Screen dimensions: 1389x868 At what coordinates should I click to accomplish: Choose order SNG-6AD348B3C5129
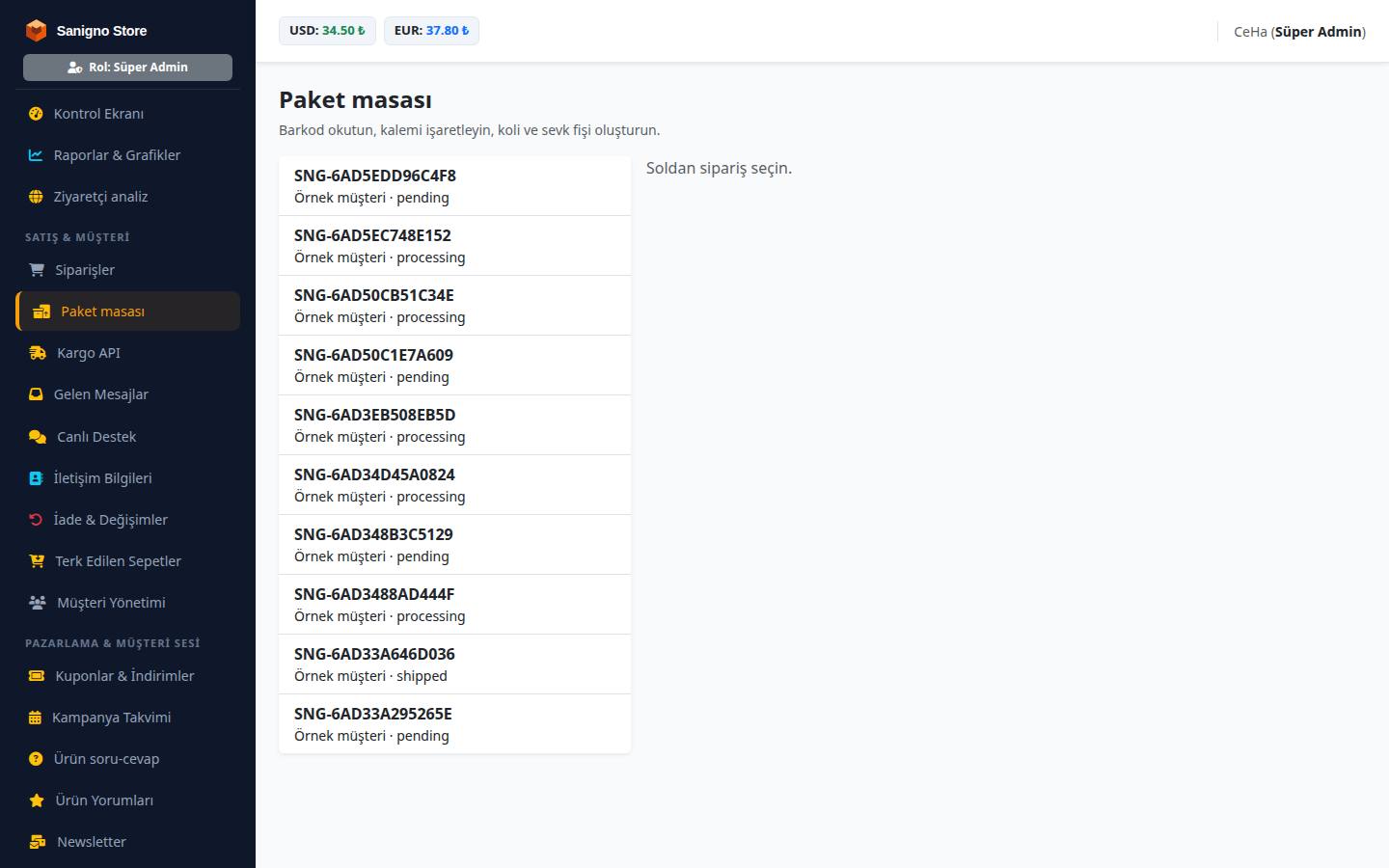click(454, 545)
